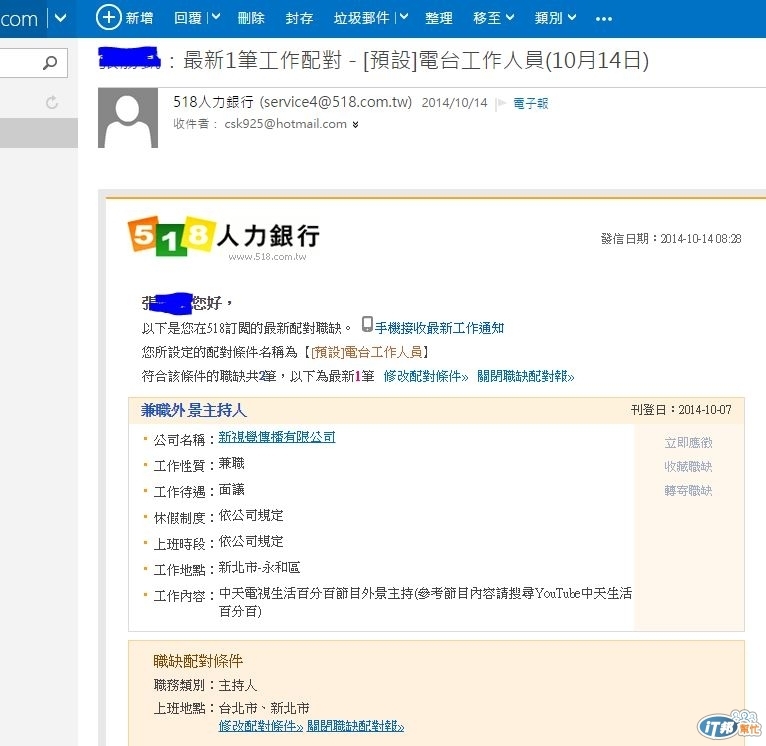Expand the 垃圾郵件 options arrow
The image size is (766, 746).
click(404, 18)
